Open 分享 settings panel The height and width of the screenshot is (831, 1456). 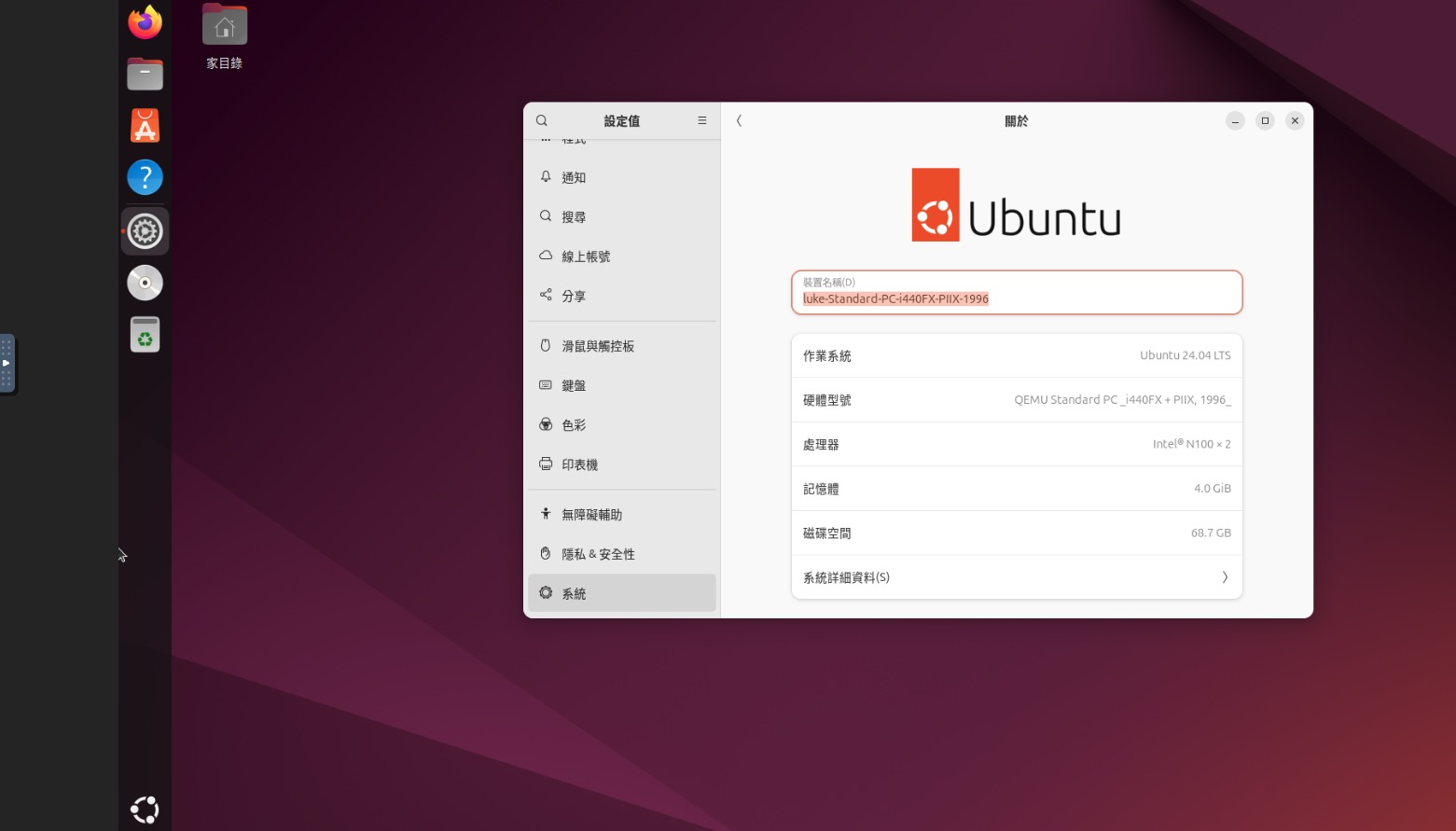tap(622, 296)
